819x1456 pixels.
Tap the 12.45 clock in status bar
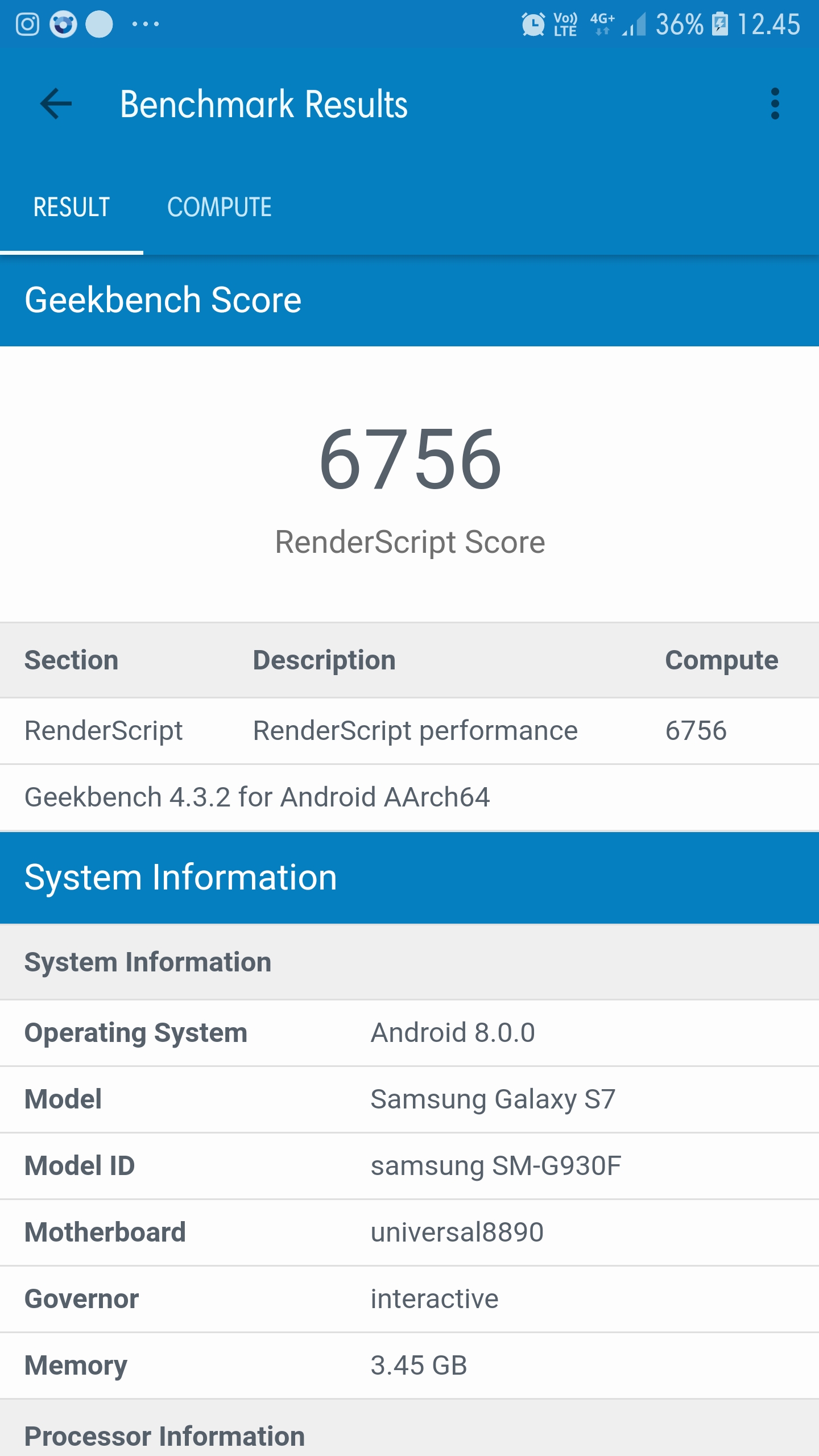pyautogui.click(x=769, y=24)
